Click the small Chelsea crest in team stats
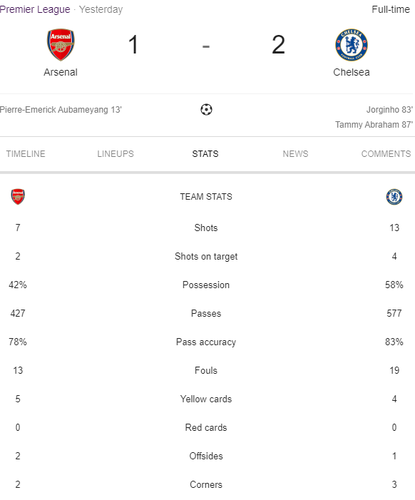Image resolution: width=415 pixels, height=500 pixels. pos(394,197)
